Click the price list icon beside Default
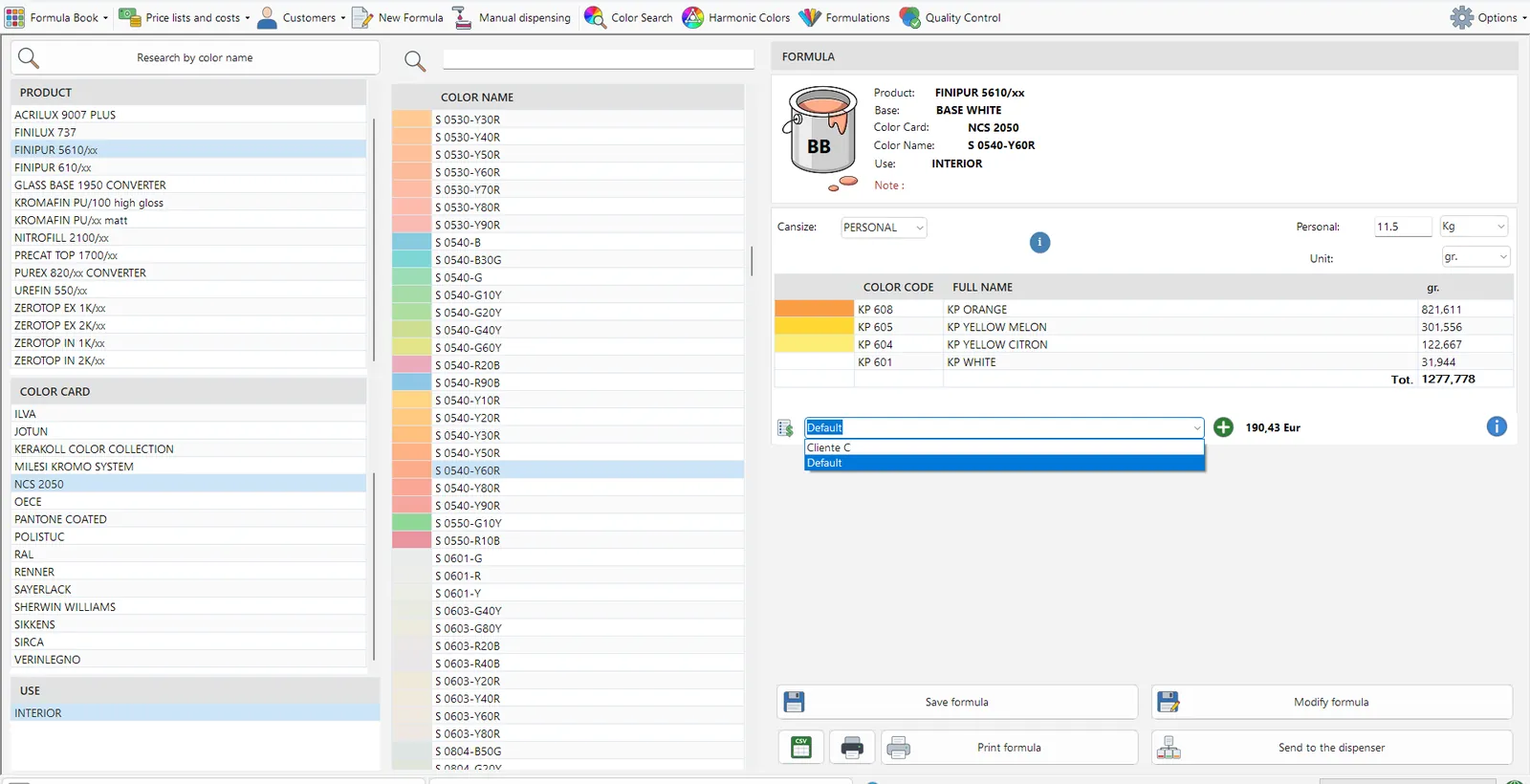 [786, 428]
